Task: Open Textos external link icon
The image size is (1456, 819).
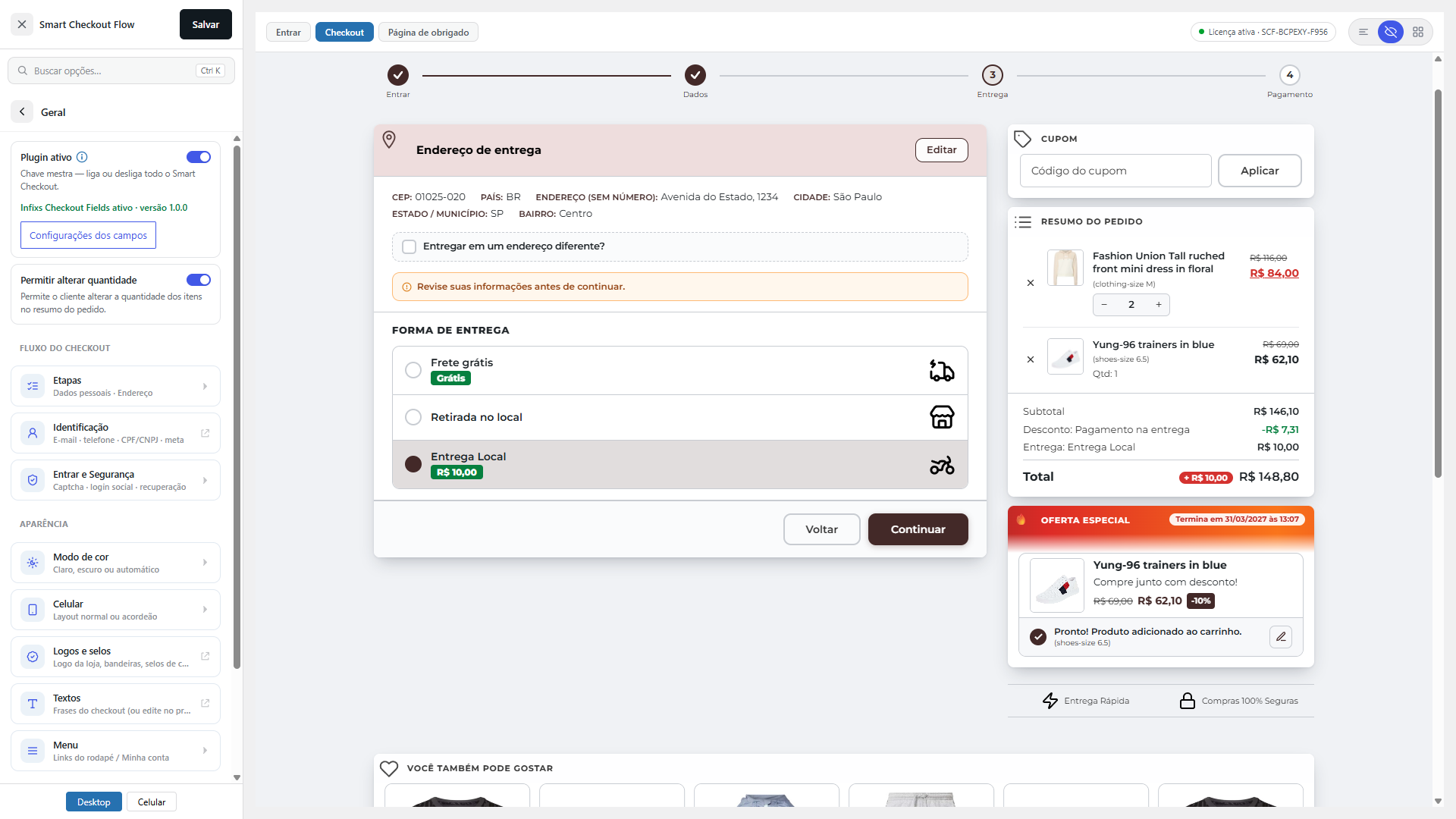Action: pos(205,703)
